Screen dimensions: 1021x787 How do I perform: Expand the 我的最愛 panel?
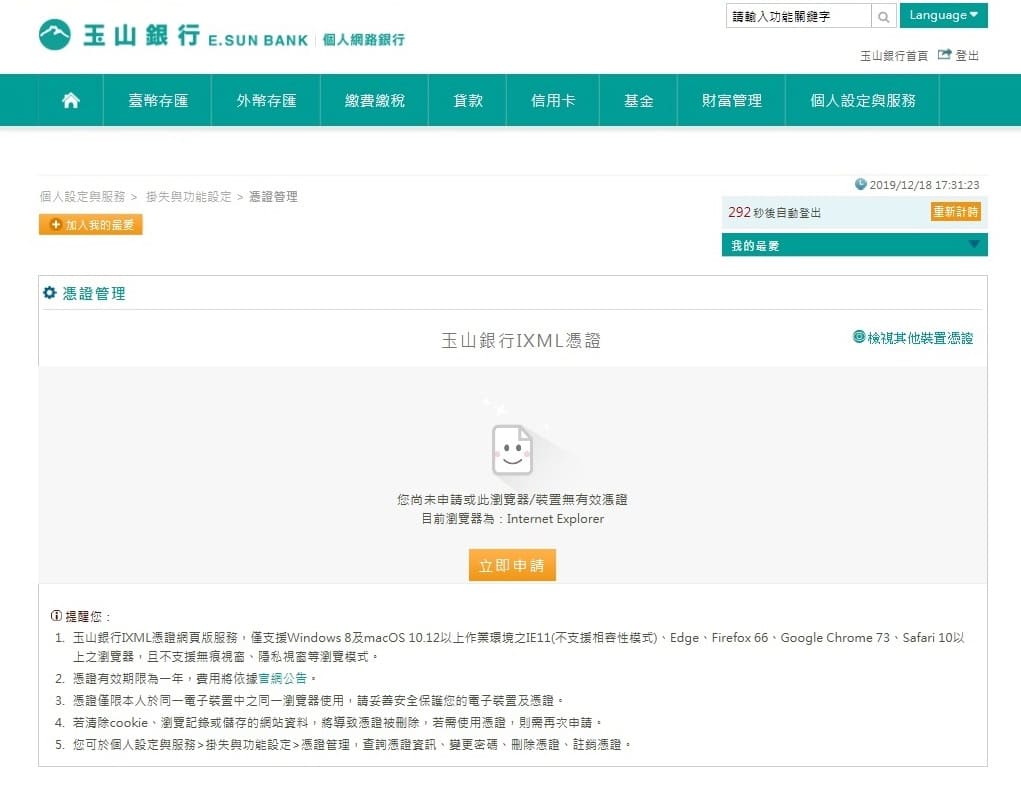[854, 245]
